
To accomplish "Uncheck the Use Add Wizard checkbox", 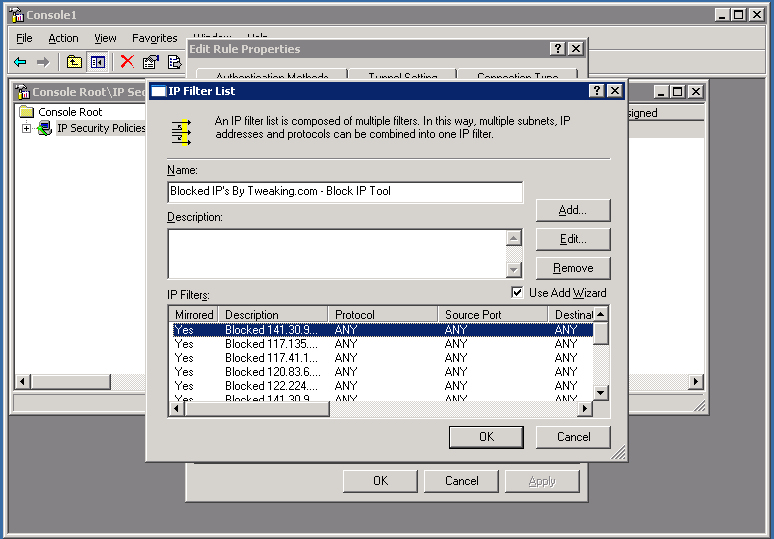I will [x=517, y=293].
